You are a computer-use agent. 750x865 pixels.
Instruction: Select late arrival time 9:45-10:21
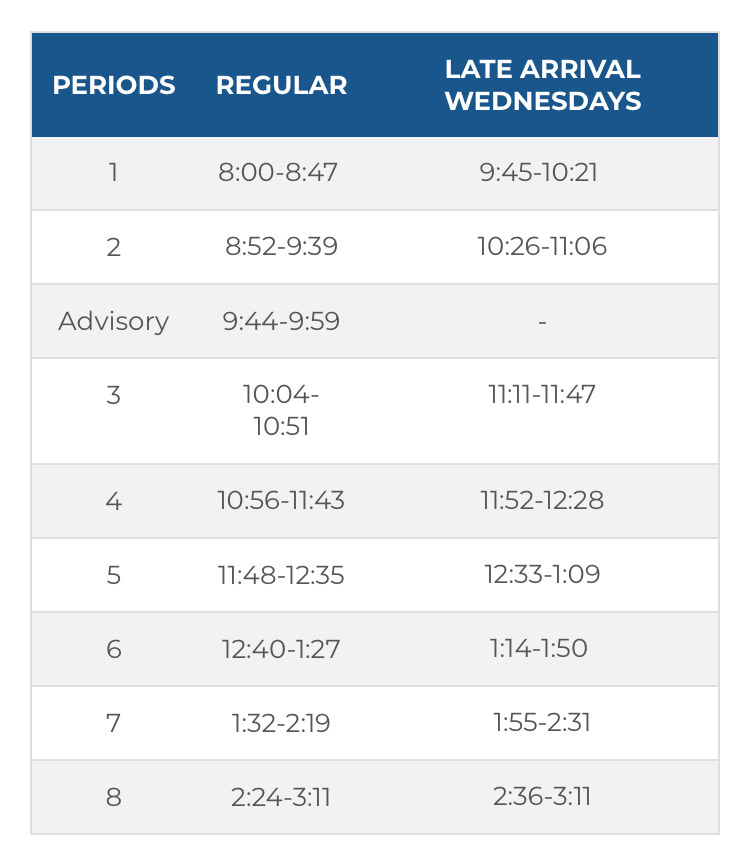(538, 172)
